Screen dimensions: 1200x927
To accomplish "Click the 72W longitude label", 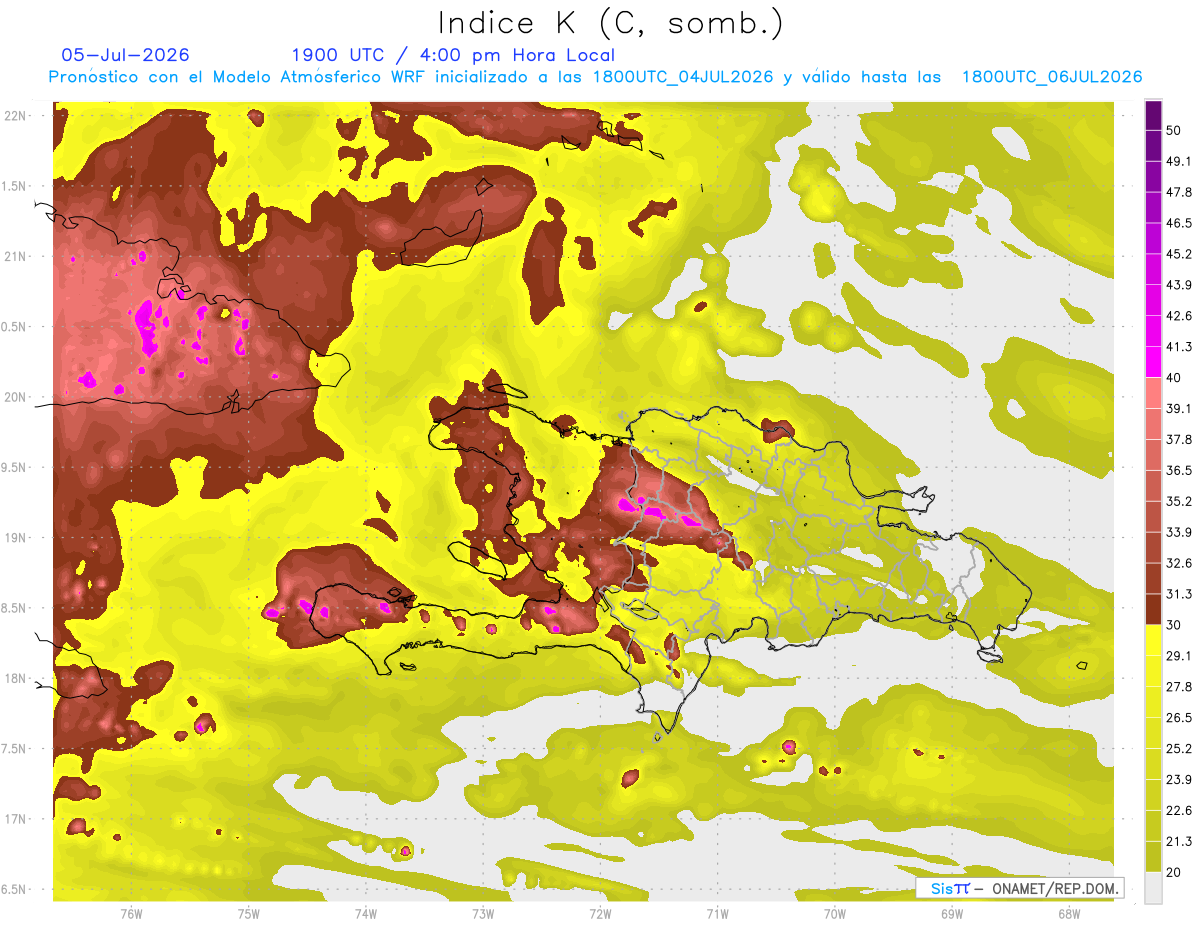I will [600, 914].
